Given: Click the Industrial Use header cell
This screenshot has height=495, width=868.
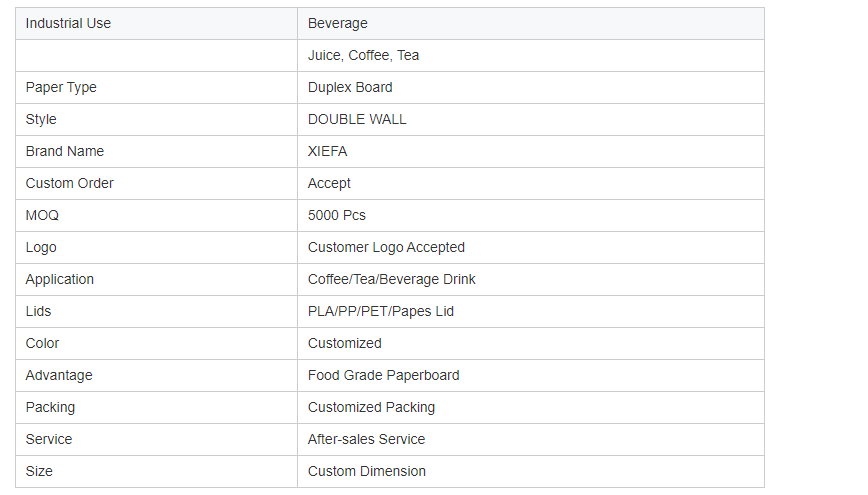Looking at the screenshot, I should pyautogui.click(x=157, y=23).
